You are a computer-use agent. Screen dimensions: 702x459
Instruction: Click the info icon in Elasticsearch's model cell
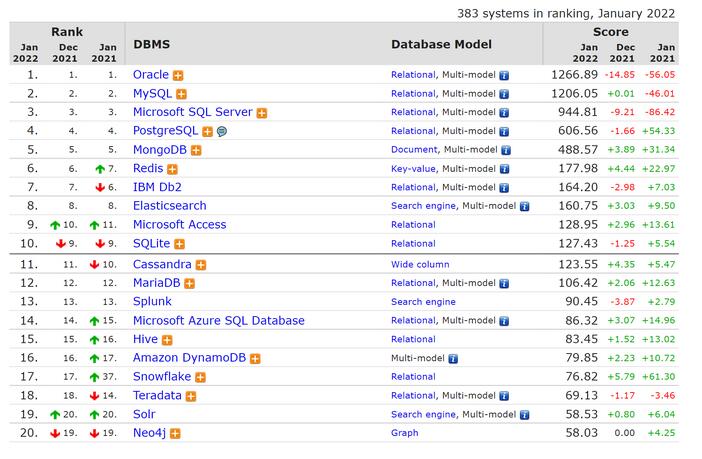(524, 206)
